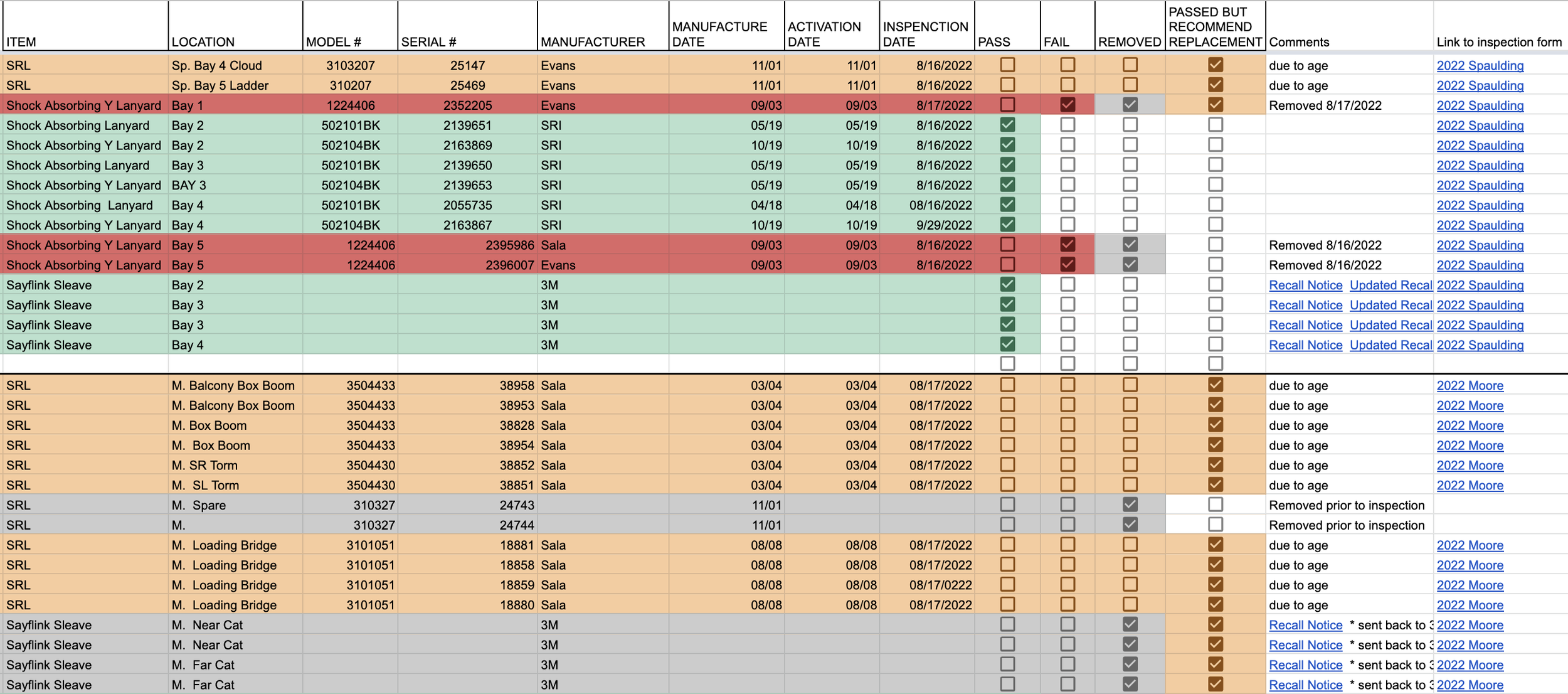Viewport: 1568px width, 694px height.
Task: Toggle PASS checkbox in the empty spacer row
Action: pos(1007,363)
